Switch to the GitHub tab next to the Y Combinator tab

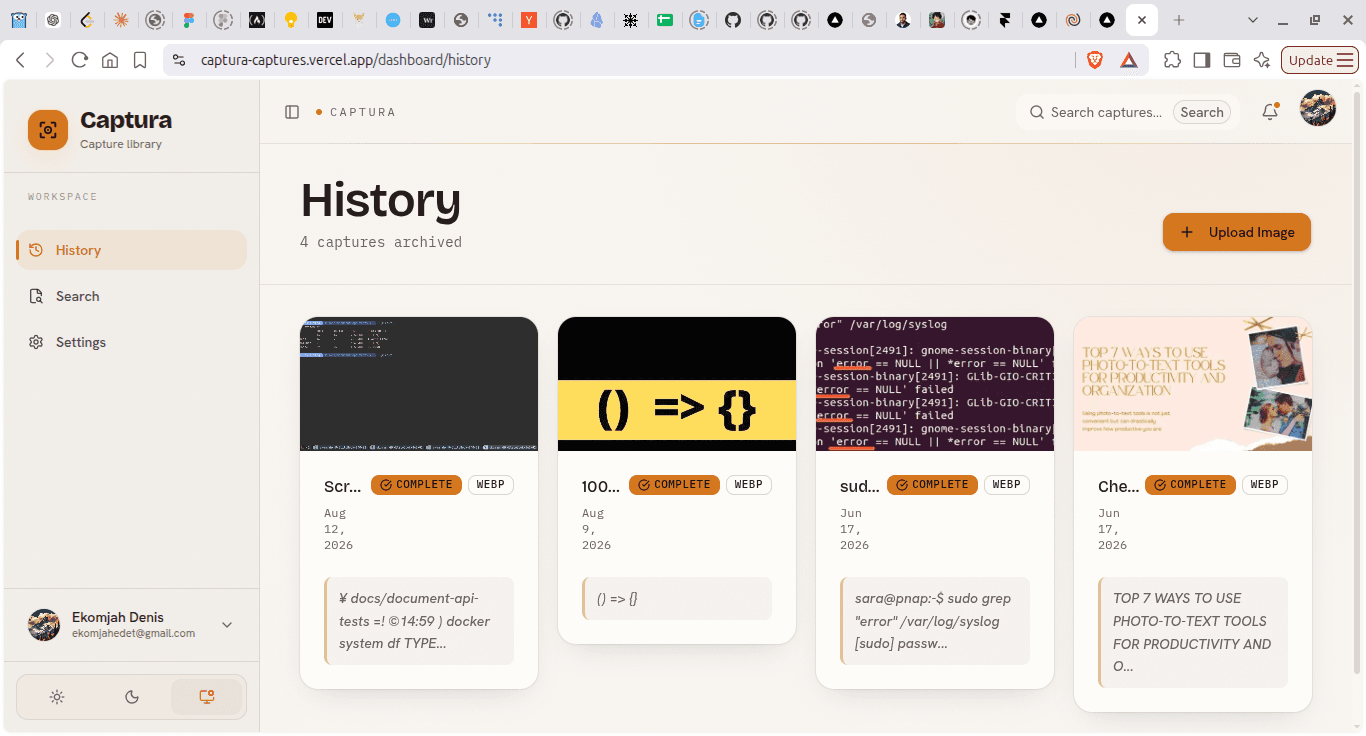pos(563,20)
